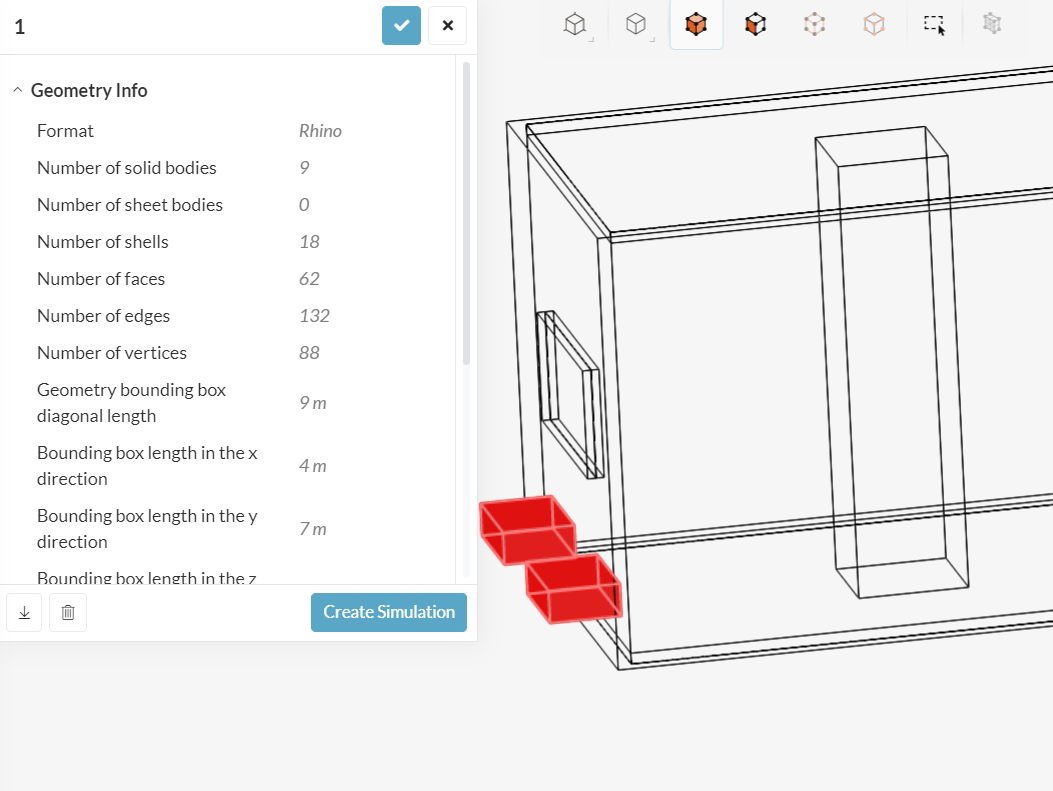Click the Number of vertices value 88
1053x791 pixels.
point(309,353)
